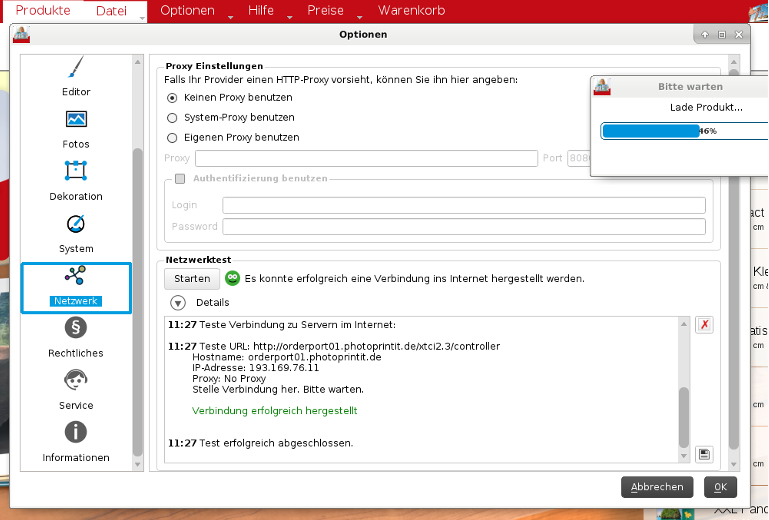Collapse the Details disclosure arrow
The height and width of the screenshot is (520, 769).
[x=177, y=302]
